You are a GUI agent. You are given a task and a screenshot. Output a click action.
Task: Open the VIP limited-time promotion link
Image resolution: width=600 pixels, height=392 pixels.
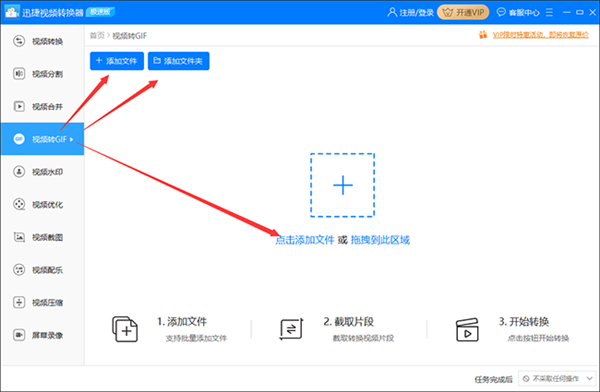(x=540, y=35)
